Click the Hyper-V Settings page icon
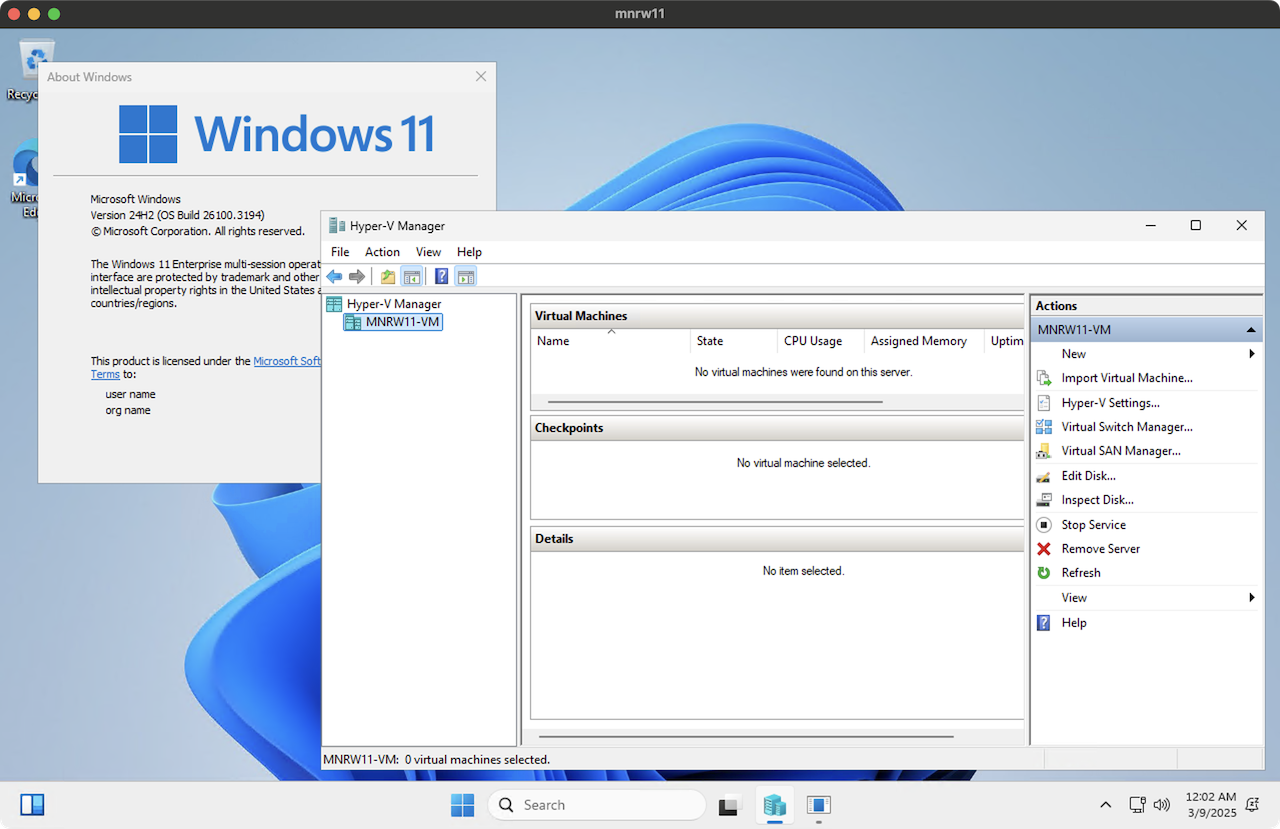This screenshot has height=829, width=1280. point(1044,403)
